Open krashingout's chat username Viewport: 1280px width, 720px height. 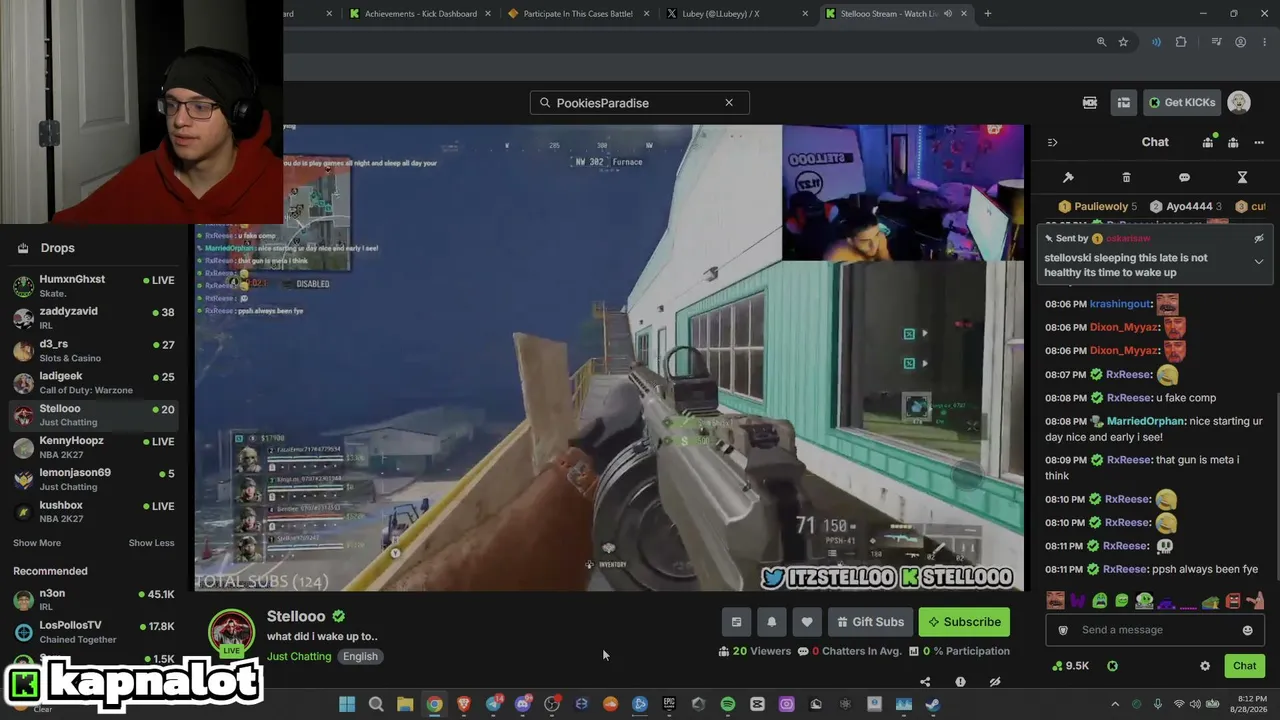pyautogui.click(x=1120, y=304)
